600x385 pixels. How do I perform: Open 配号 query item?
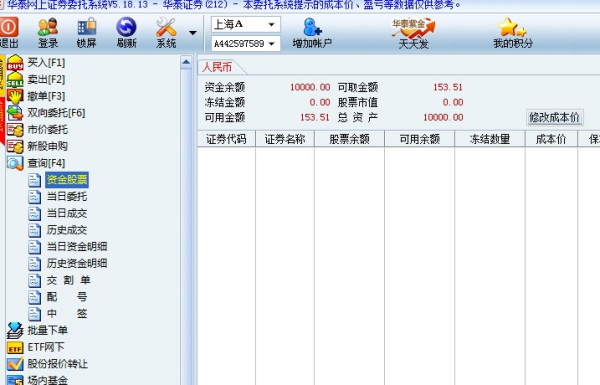point(67,297)
